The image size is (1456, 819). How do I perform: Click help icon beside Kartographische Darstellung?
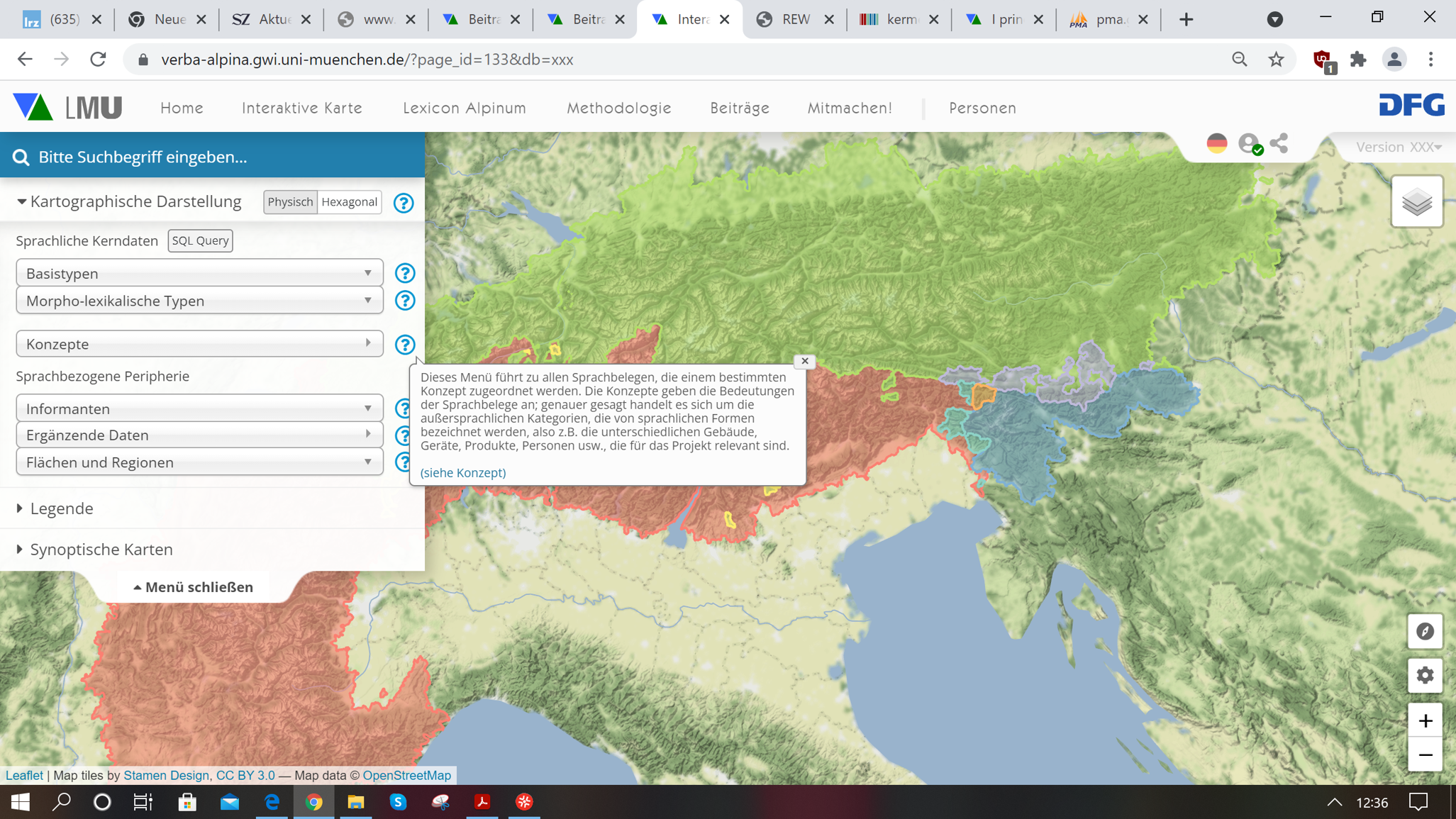tap(403, 203)
